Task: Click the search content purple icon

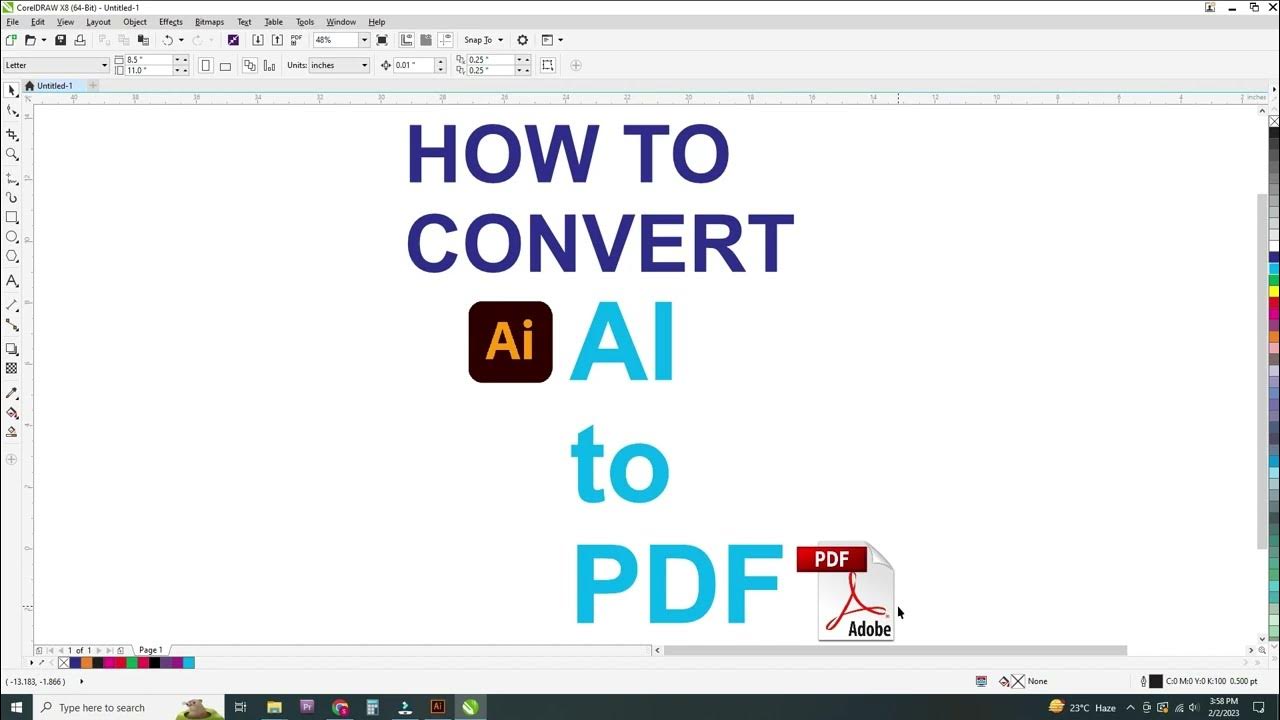Action: point(233,40)
